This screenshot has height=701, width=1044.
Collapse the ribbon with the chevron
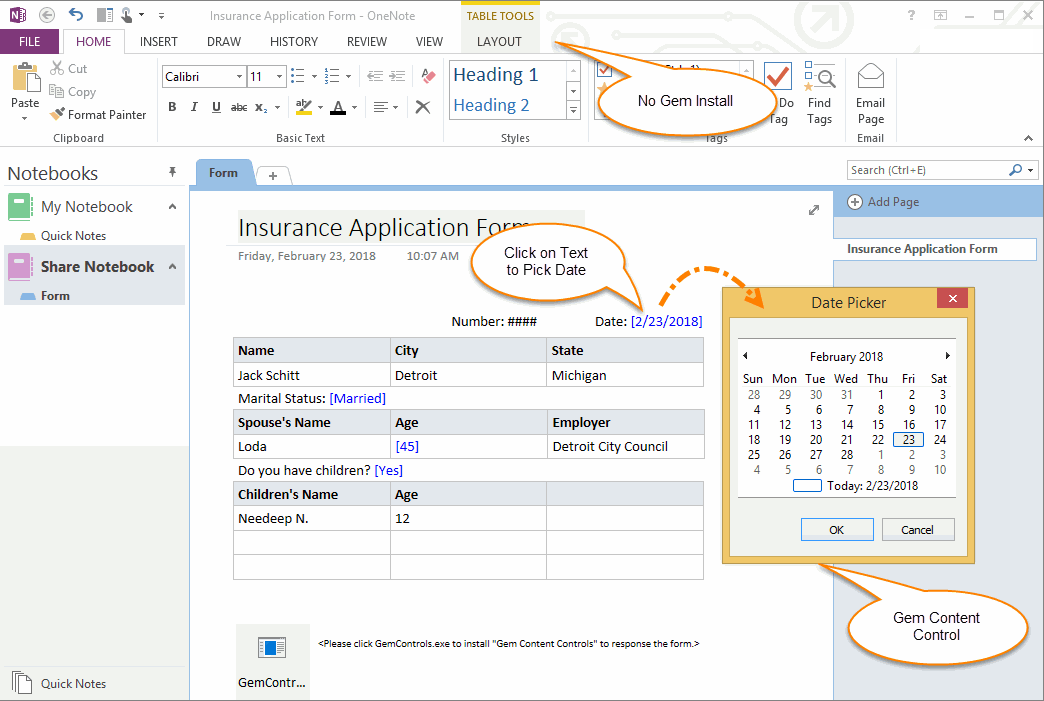(1029, 138)
